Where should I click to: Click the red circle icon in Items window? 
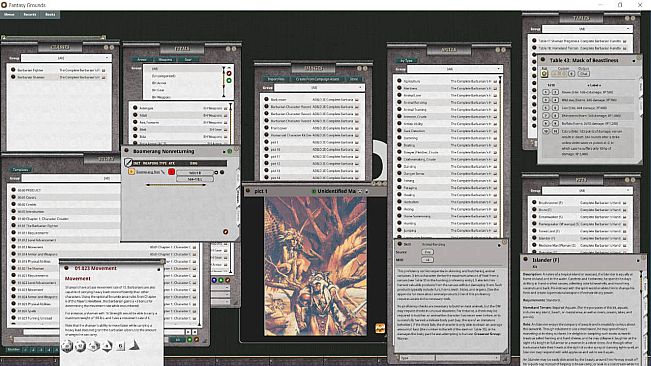click(x=229, y=73)
